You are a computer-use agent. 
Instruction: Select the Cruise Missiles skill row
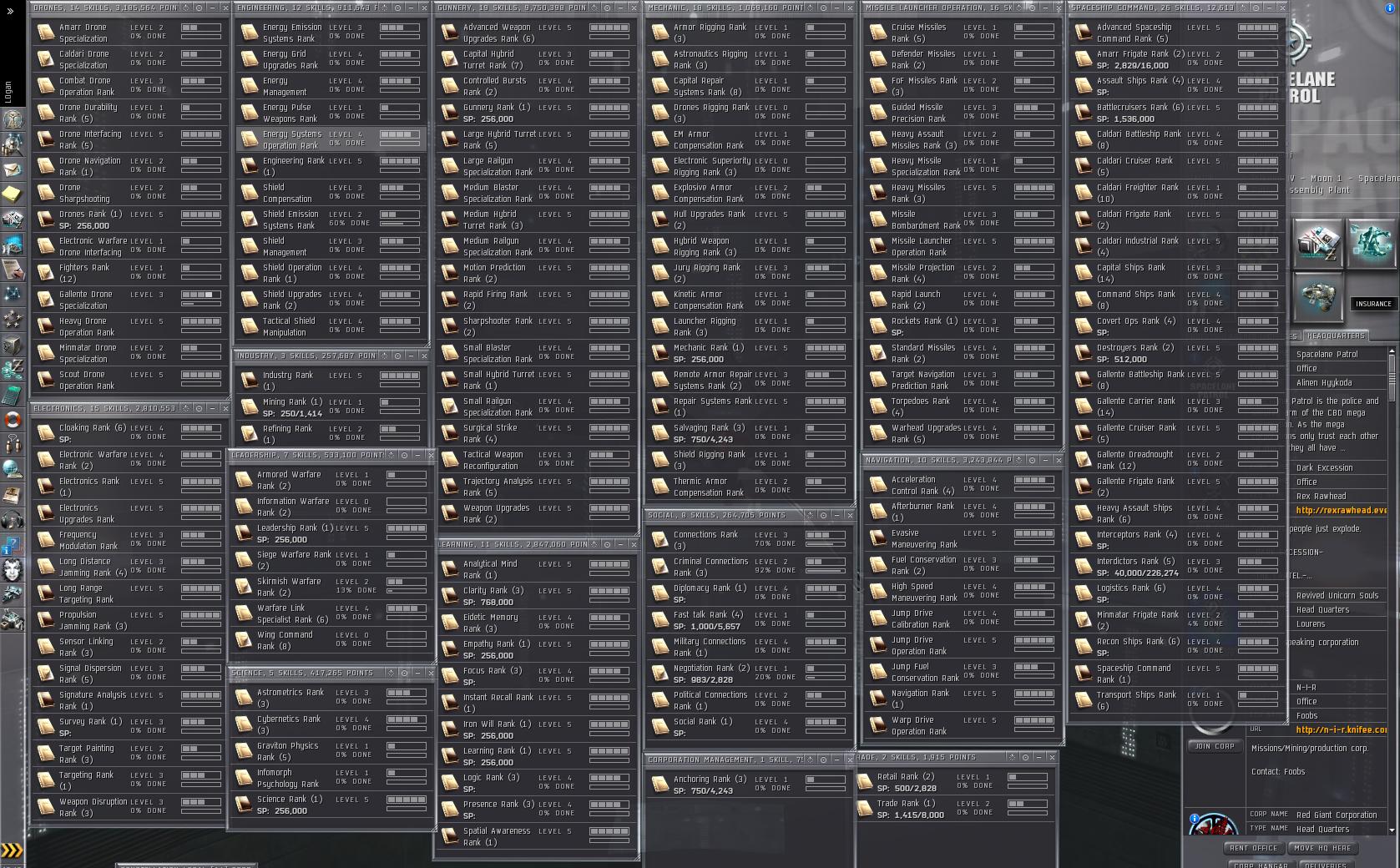[961, 33]
